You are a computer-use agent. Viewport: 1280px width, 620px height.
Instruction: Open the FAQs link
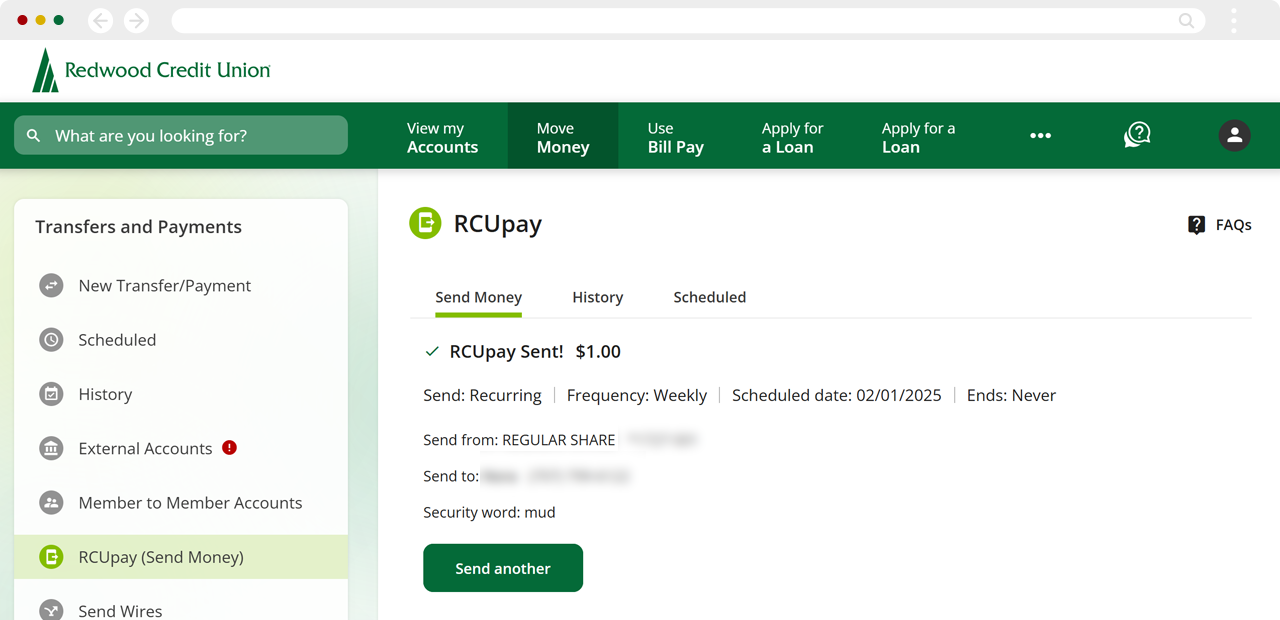click(1219, 225)
